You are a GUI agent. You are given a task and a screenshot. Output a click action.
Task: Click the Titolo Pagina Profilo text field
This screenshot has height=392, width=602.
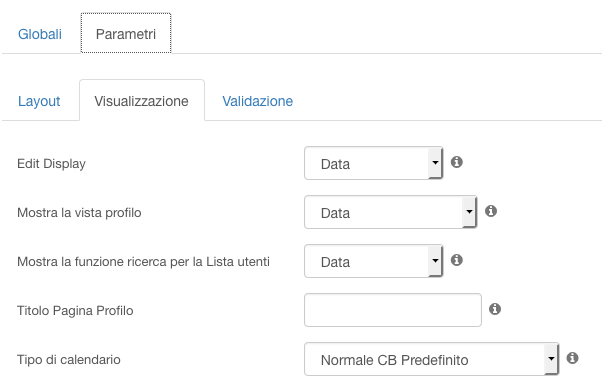(x=393, y=310)
